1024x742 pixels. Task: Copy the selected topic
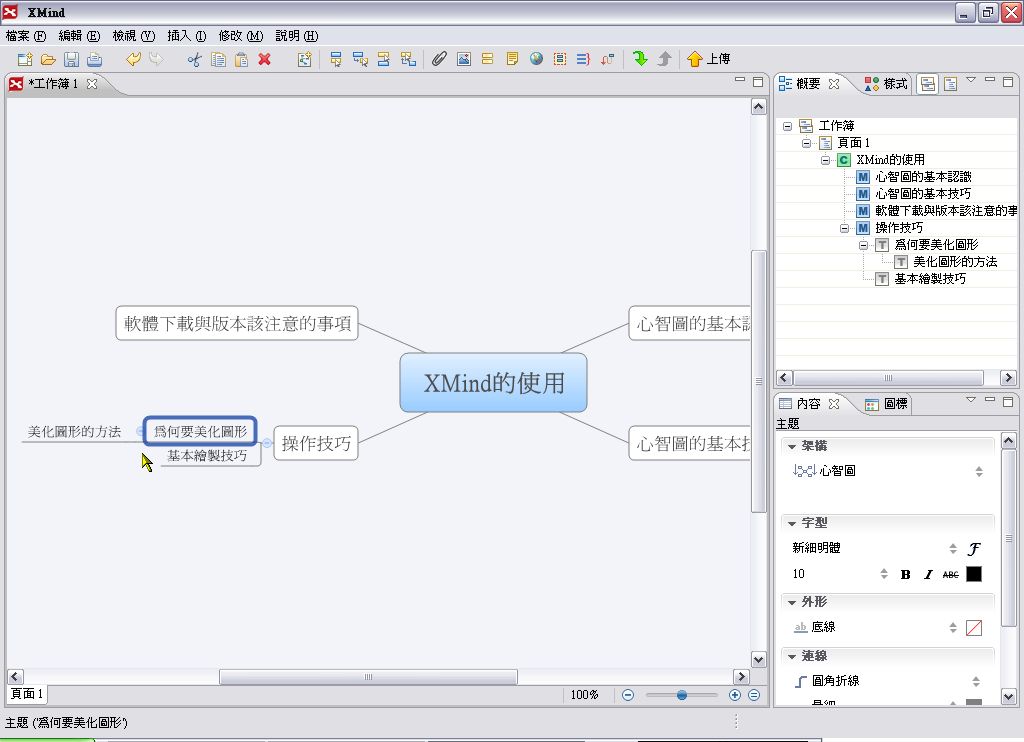(218, 59)
